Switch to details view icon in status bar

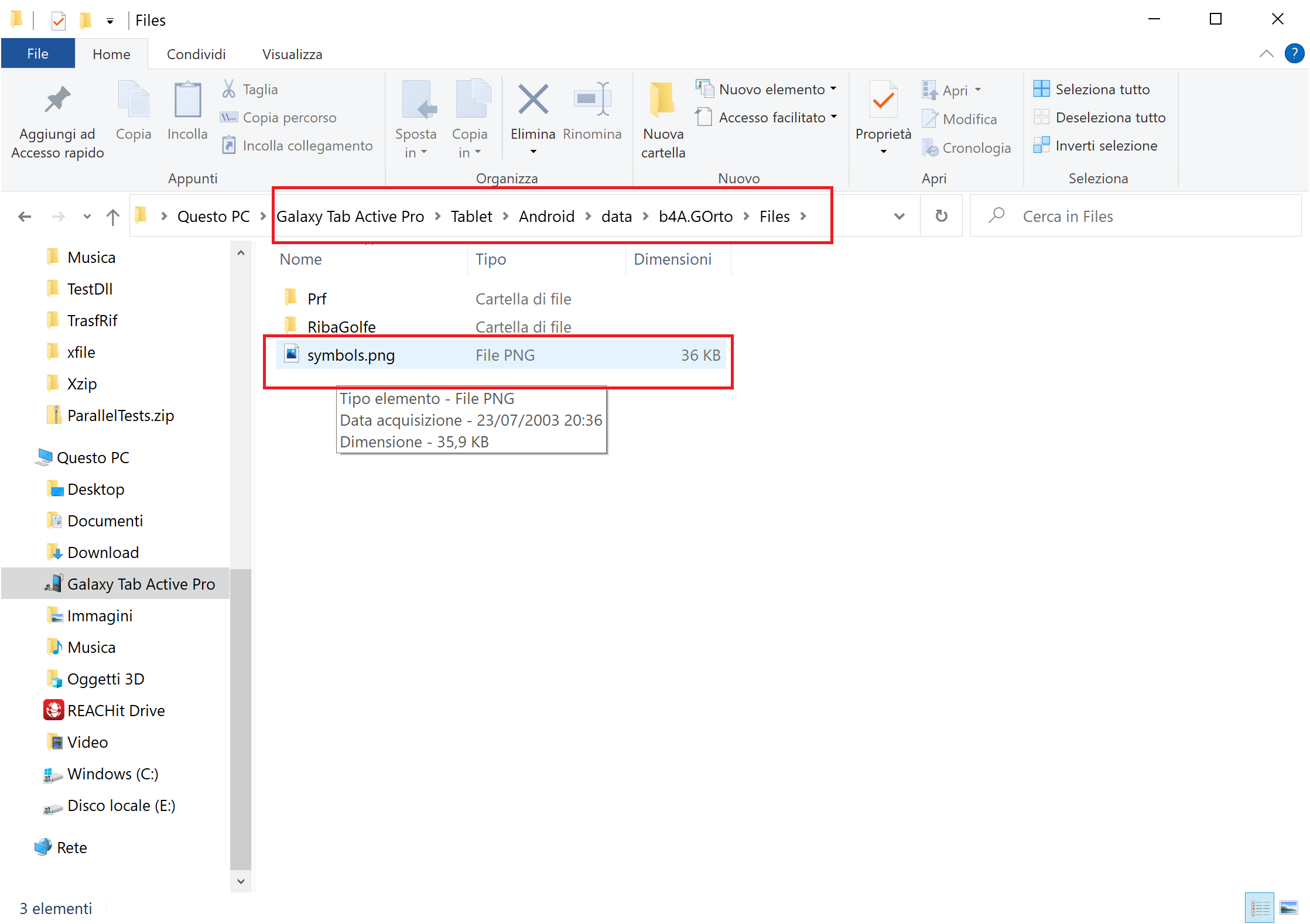click(1260, 908)
